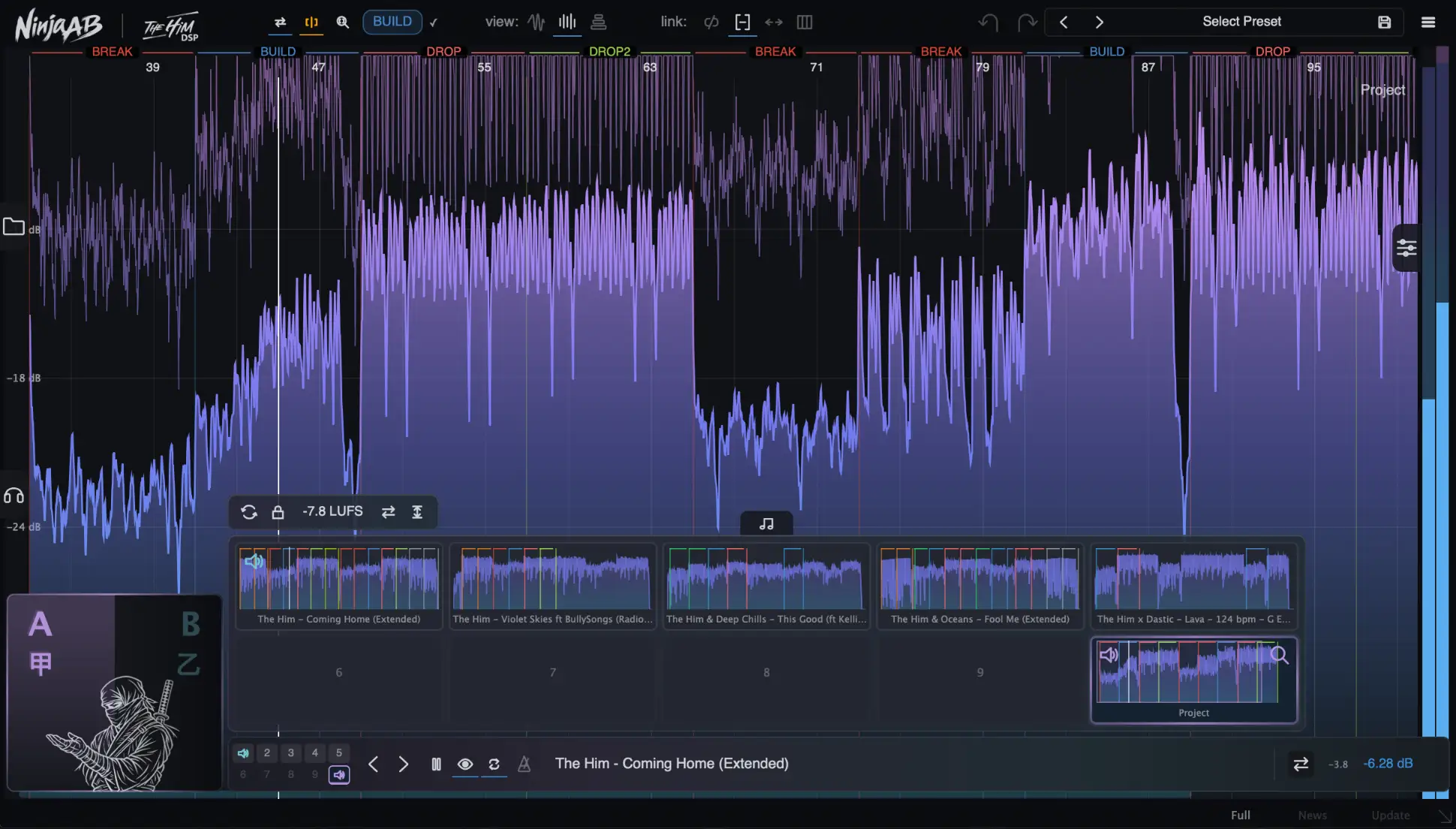The image size is (1456, 829).
Task: Select the three-column link mode icon
Action: coord(805,22)
